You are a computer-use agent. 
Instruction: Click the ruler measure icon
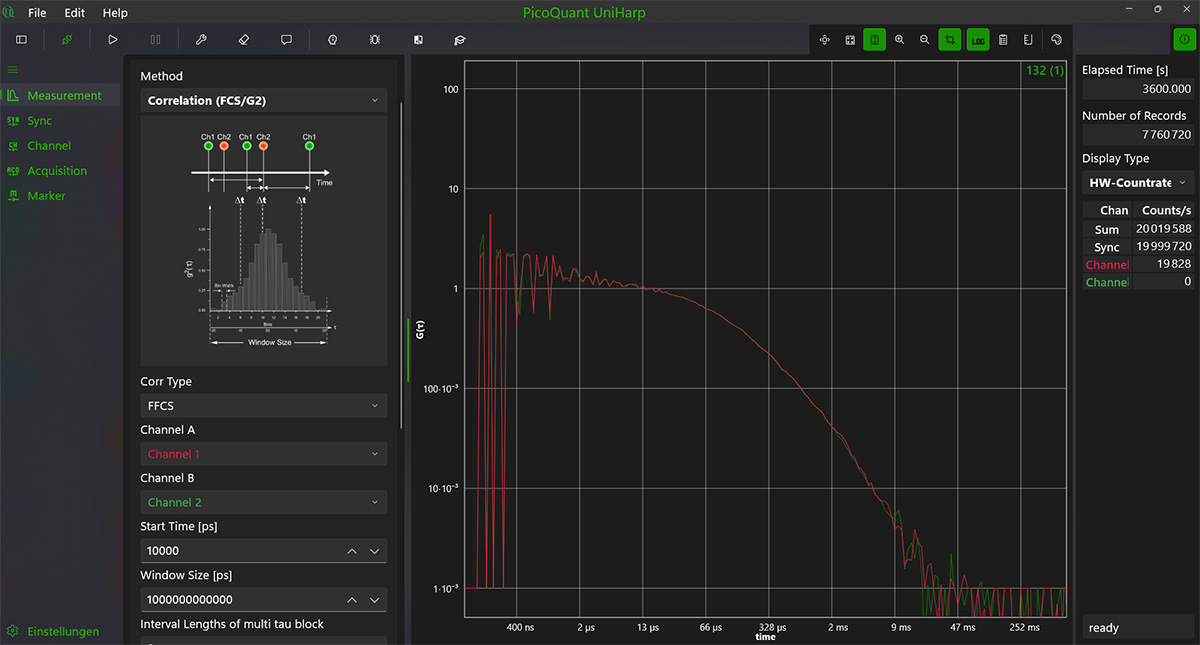[1028, 40]
